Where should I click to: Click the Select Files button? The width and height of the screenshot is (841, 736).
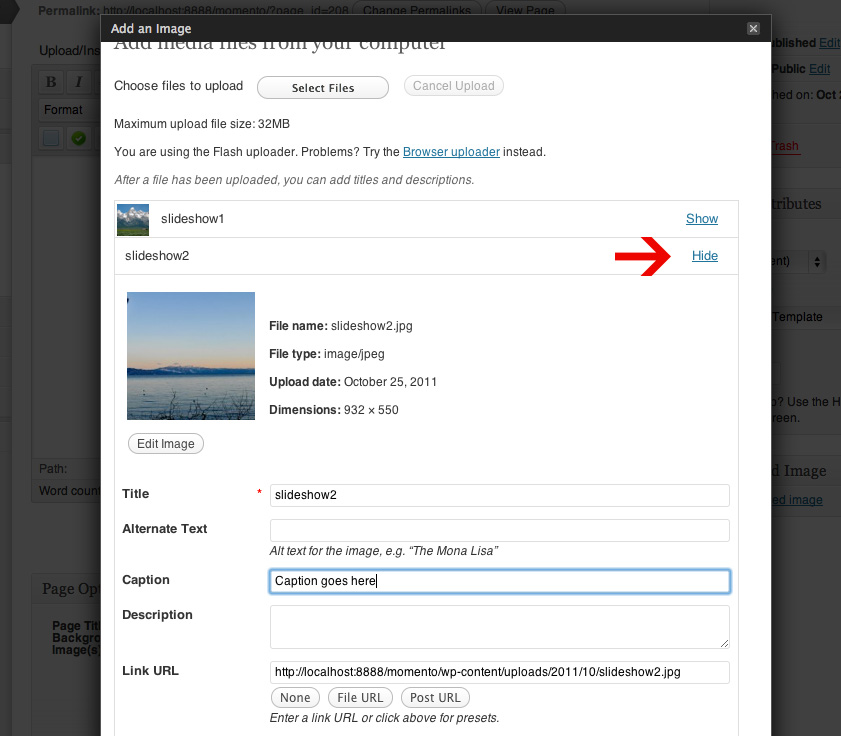click(323, 88)
